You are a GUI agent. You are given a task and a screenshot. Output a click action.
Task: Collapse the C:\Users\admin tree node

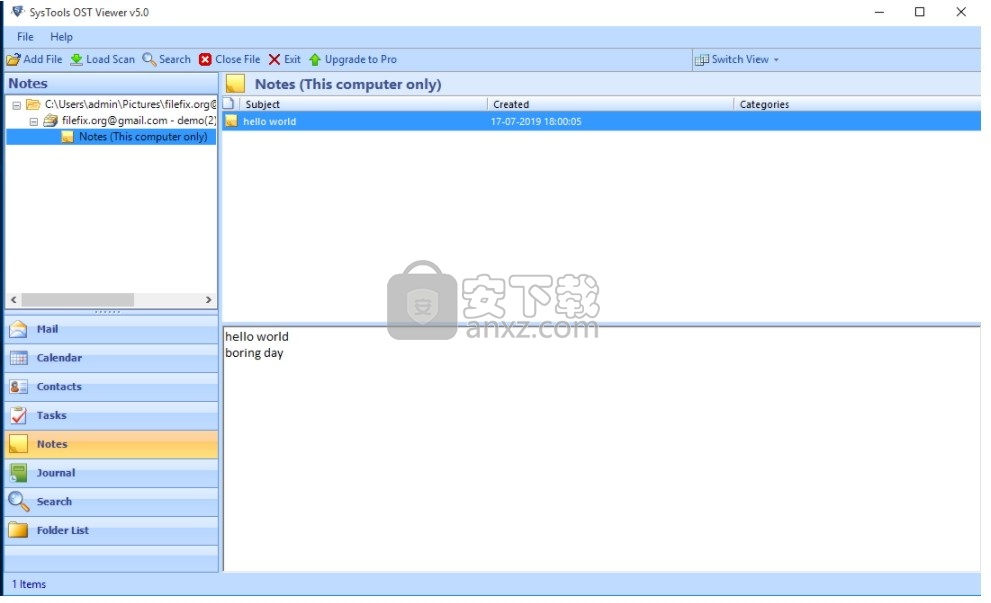click(x=16, y=105)
